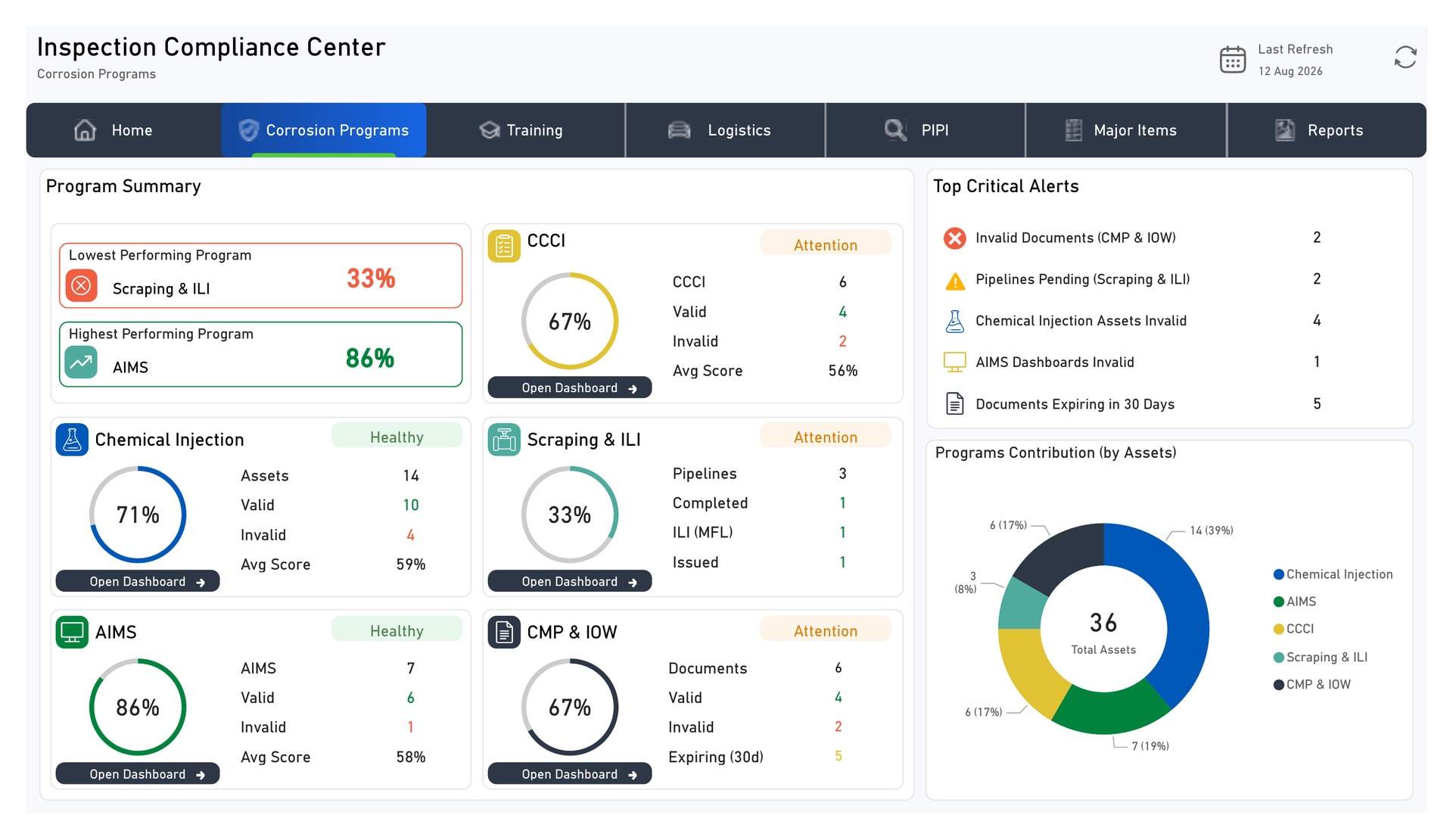Click the Highest Performing Program 86% value
This screenshot has width=1453, height=840.
[x=370, y=358]
